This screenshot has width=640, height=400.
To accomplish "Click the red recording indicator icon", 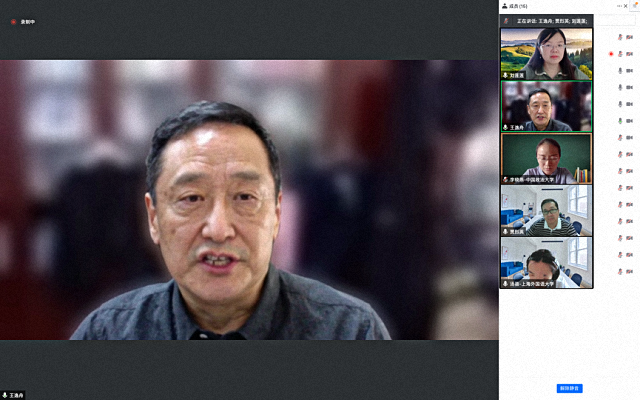I will 14,21.
